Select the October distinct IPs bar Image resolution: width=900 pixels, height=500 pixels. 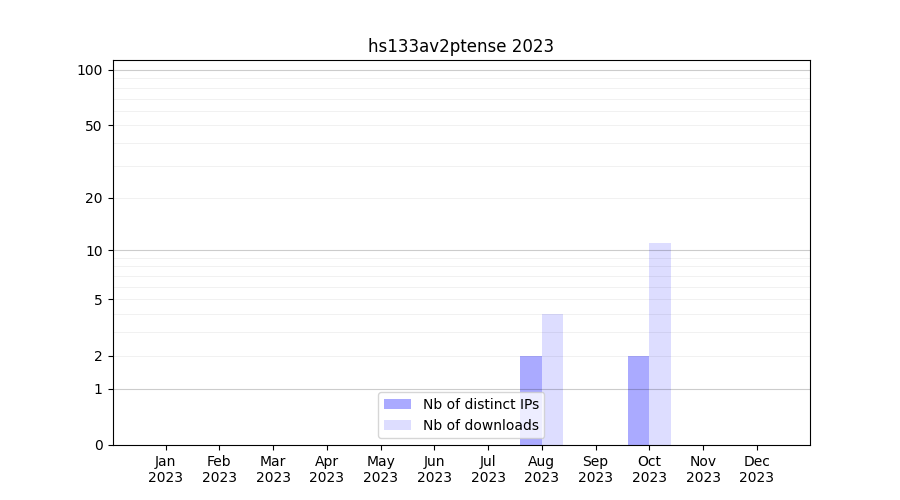point(638,400)
